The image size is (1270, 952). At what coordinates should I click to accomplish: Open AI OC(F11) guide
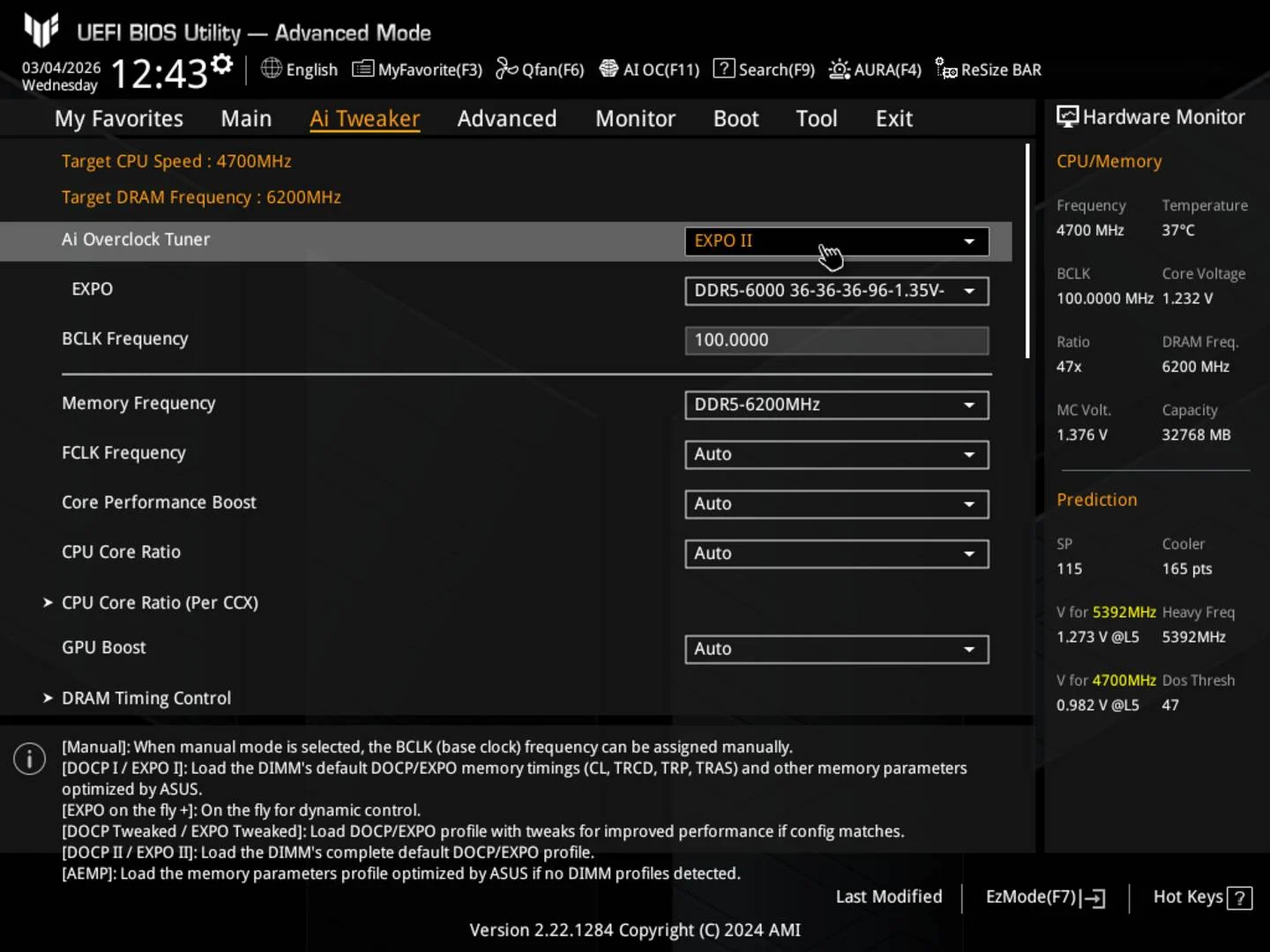[649, 70]
